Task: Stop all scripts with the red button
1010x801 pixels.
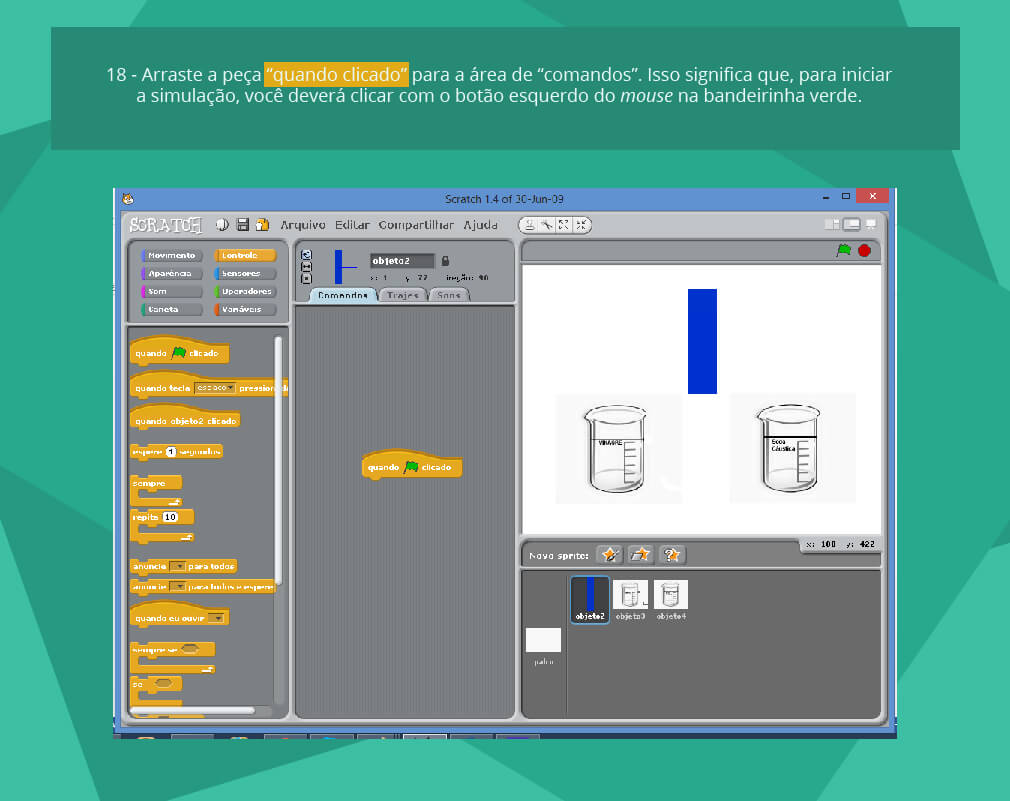Action: pos(864,250)
